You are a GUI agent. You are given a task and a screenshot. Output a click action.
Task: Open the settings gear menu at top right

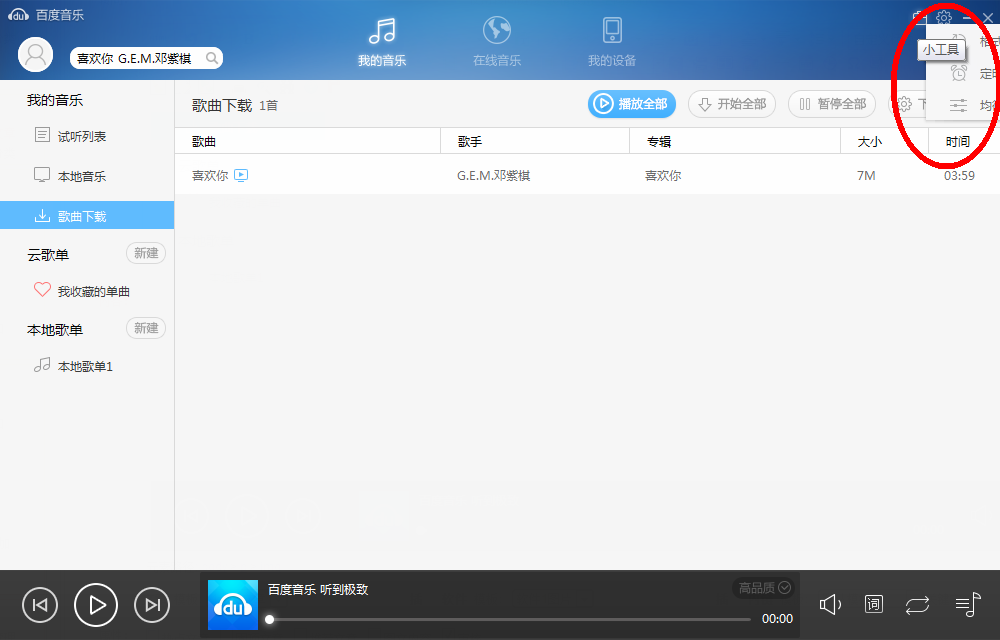[x=944, y=17]
